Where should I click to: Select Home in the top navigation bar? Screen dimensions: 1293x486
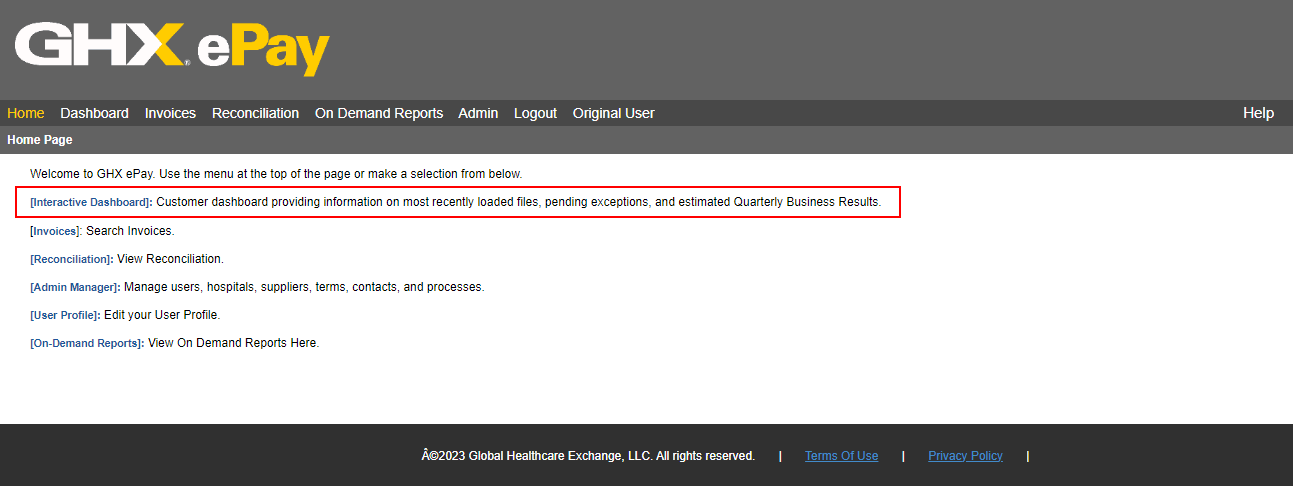click(x=26, y=113)
